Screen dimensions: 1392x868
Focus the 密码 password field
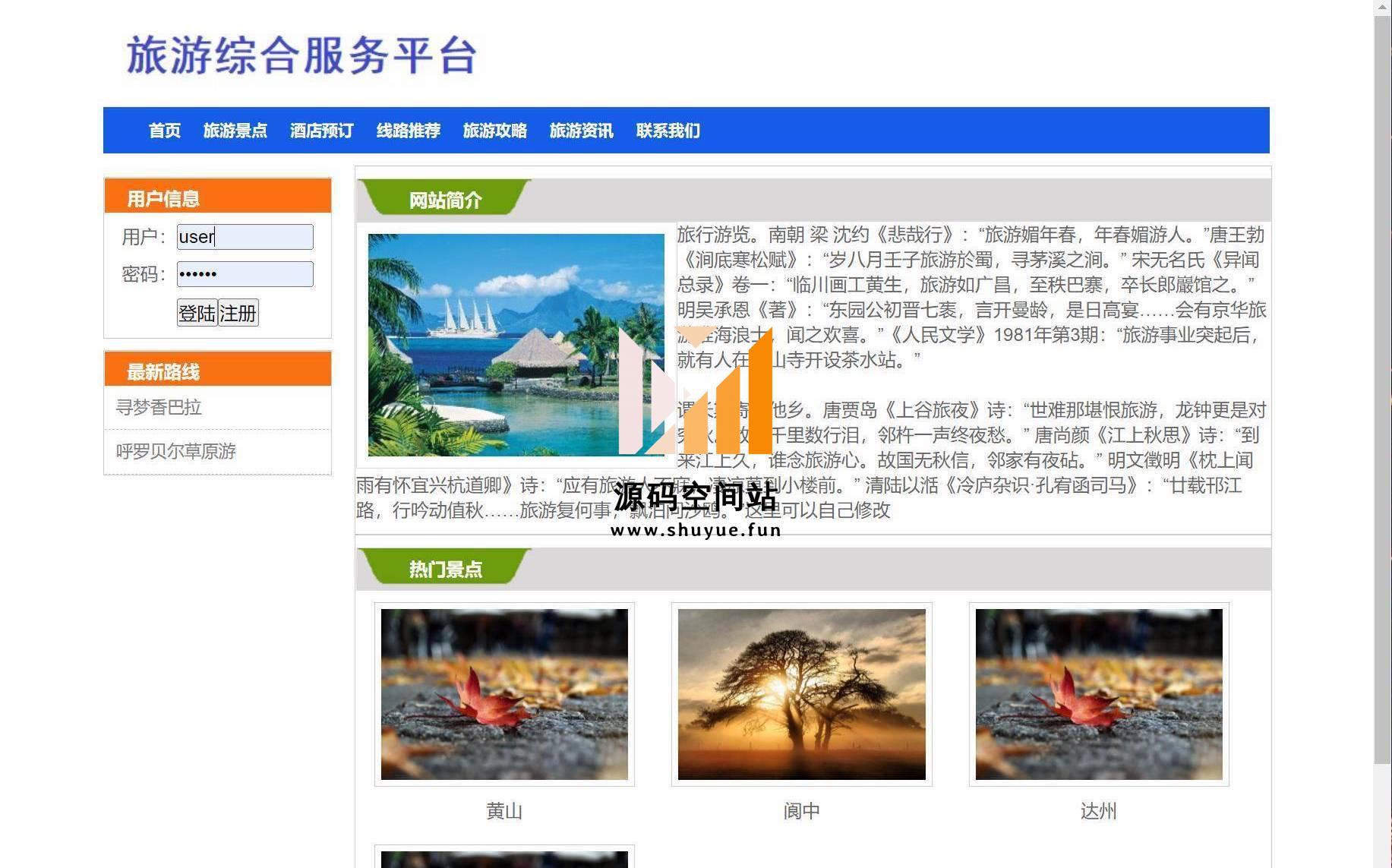(245, 274)
